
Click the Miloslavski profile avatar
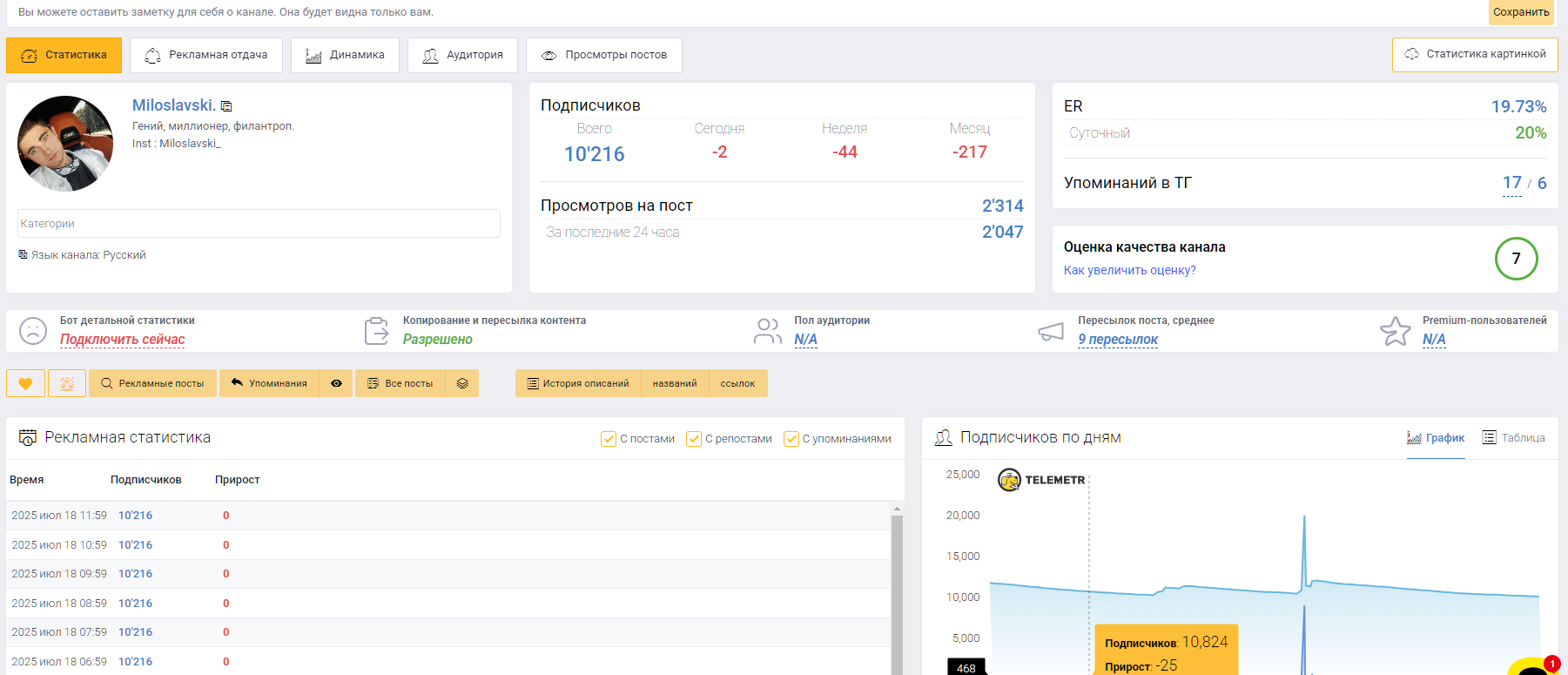[65, 144]
